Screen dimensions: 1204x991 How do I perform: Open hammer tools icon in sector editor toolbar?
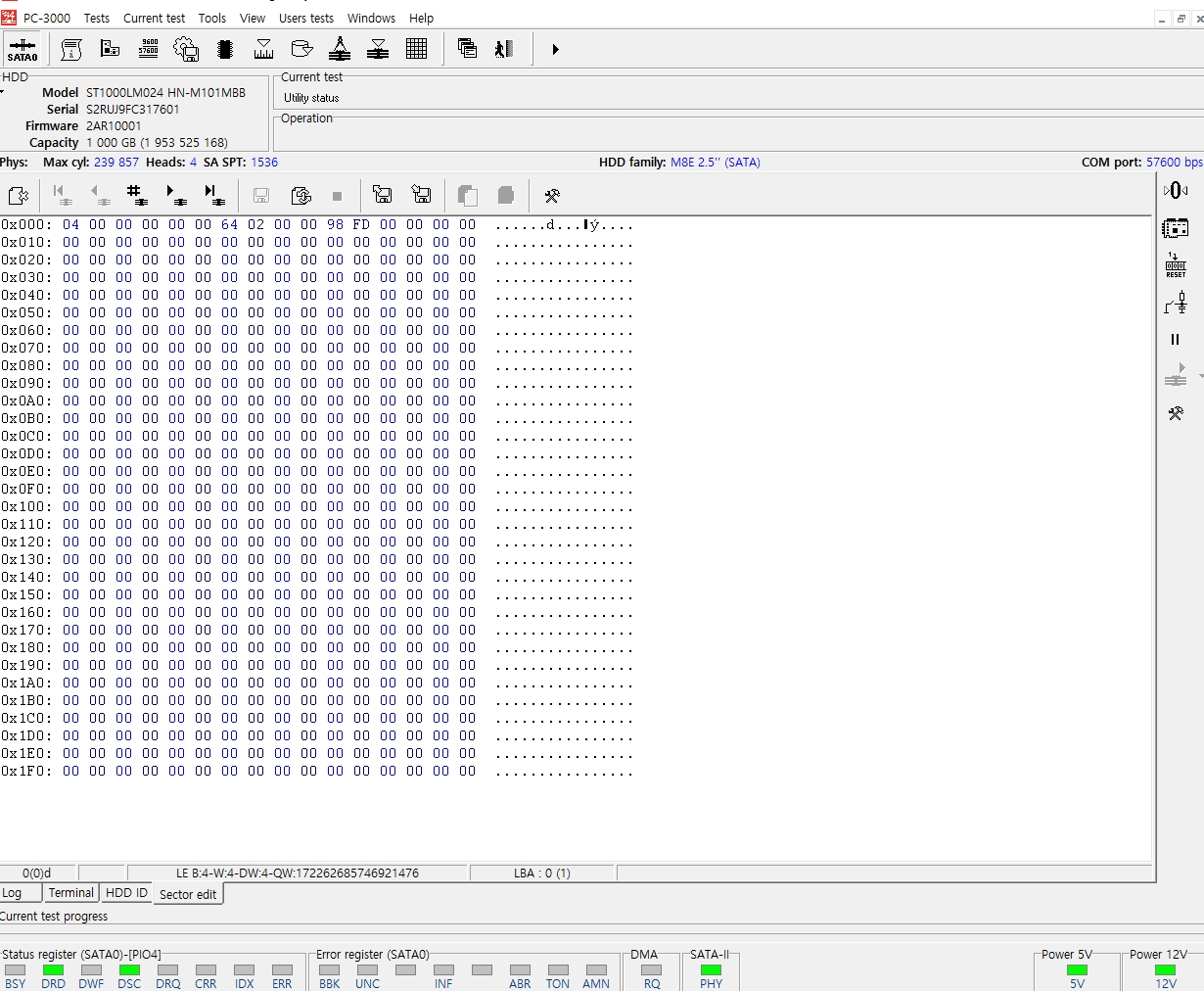pos(552,196)
